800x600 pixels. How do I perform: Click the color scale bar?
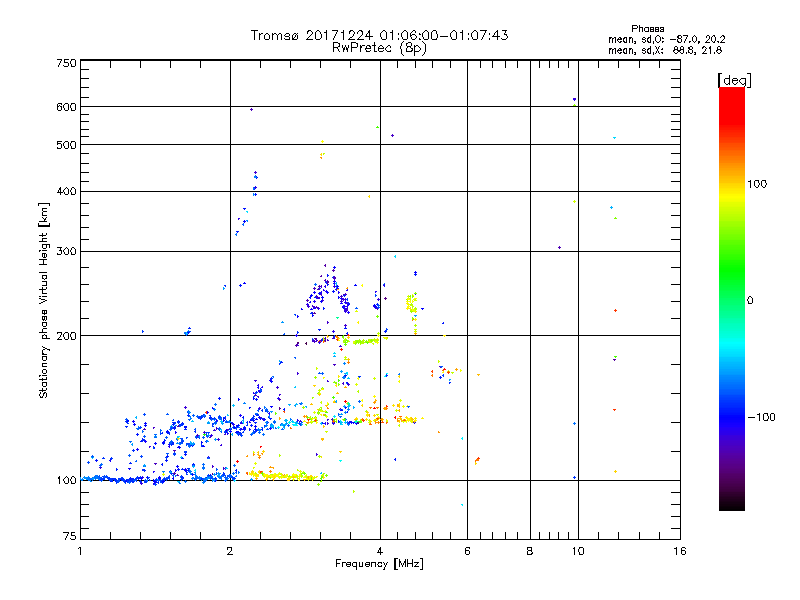[732, 298]
